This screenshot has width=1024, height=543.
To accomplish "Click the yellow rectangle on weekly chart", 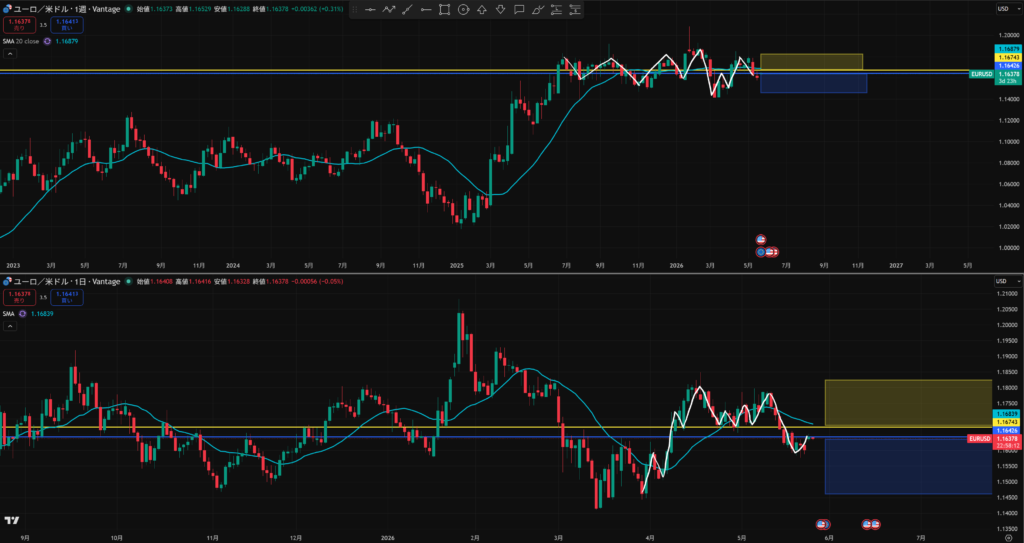I will click(x=811, y=61).
